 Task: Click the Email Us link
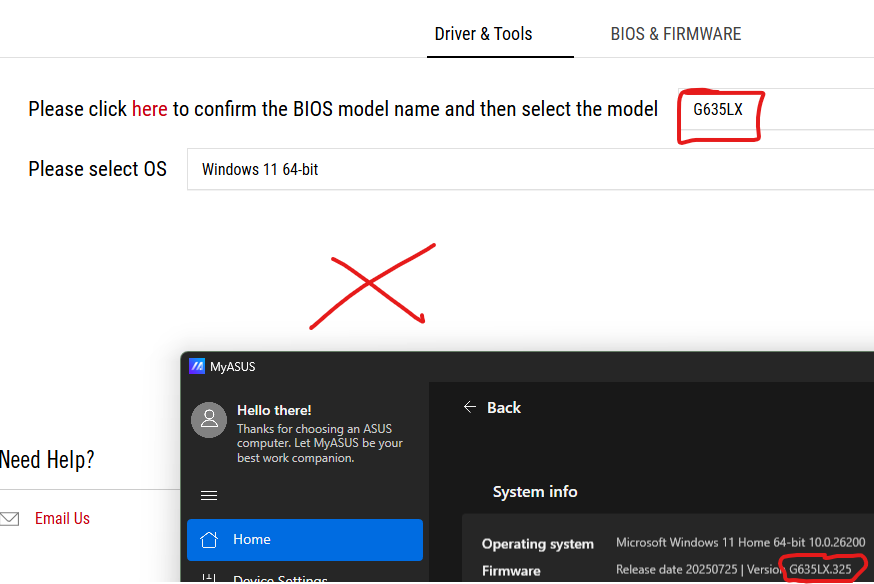62,518
